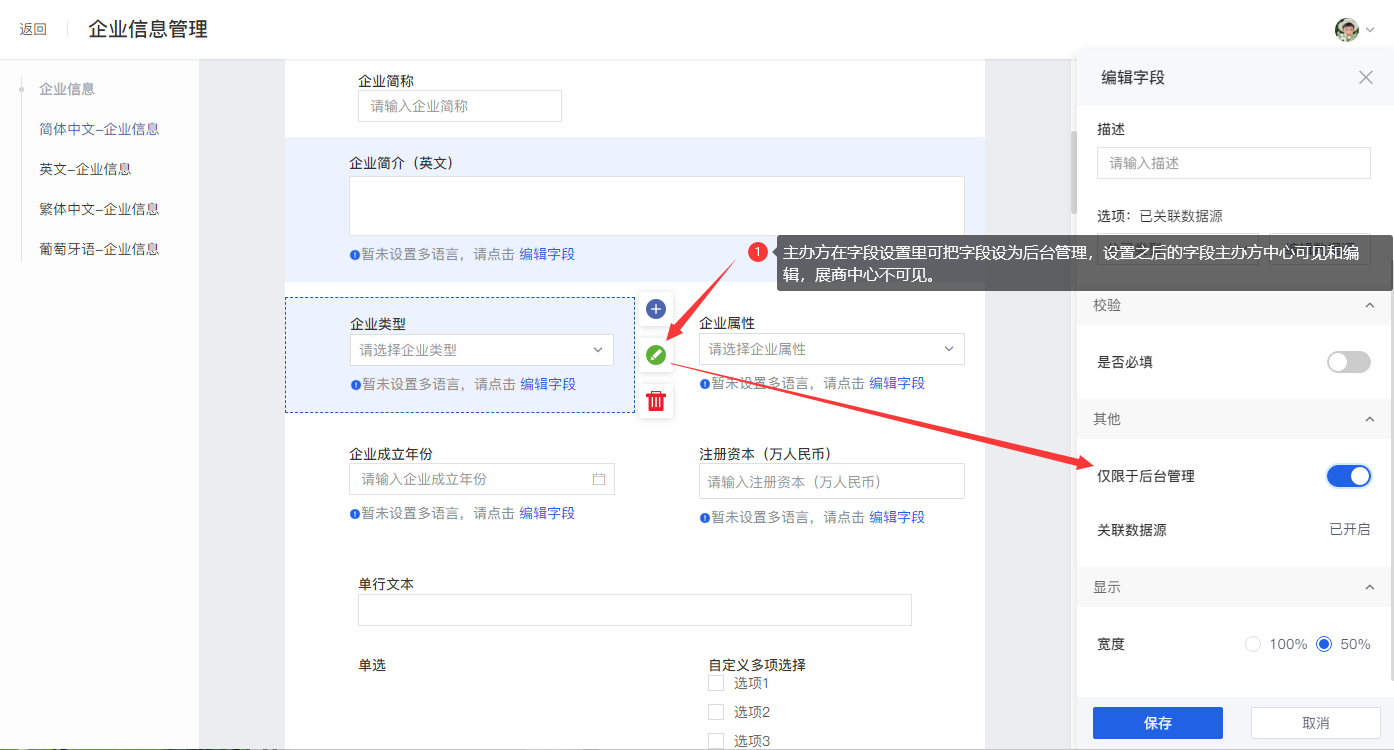The image size is (1394, 750).
Task: Click the 保存 button
Action: click(1157, 723)
